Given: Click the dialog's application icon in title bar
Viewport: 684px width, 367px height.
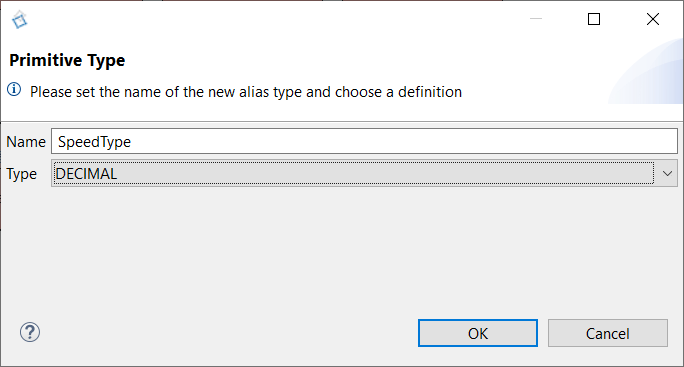Looking at the screenshot, I should [x=20, y=20].
